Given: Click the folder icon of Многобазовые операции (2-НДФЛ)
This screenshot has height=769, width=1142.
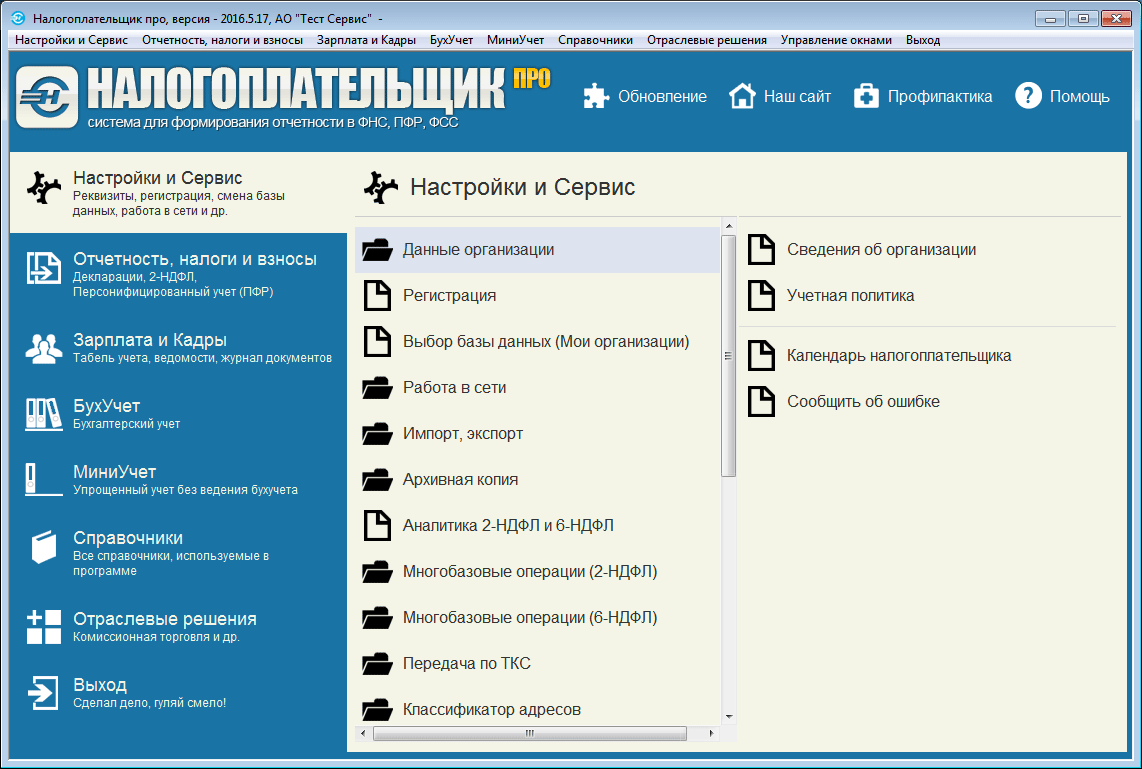Looking at the screenshot, I should (377, 572).
